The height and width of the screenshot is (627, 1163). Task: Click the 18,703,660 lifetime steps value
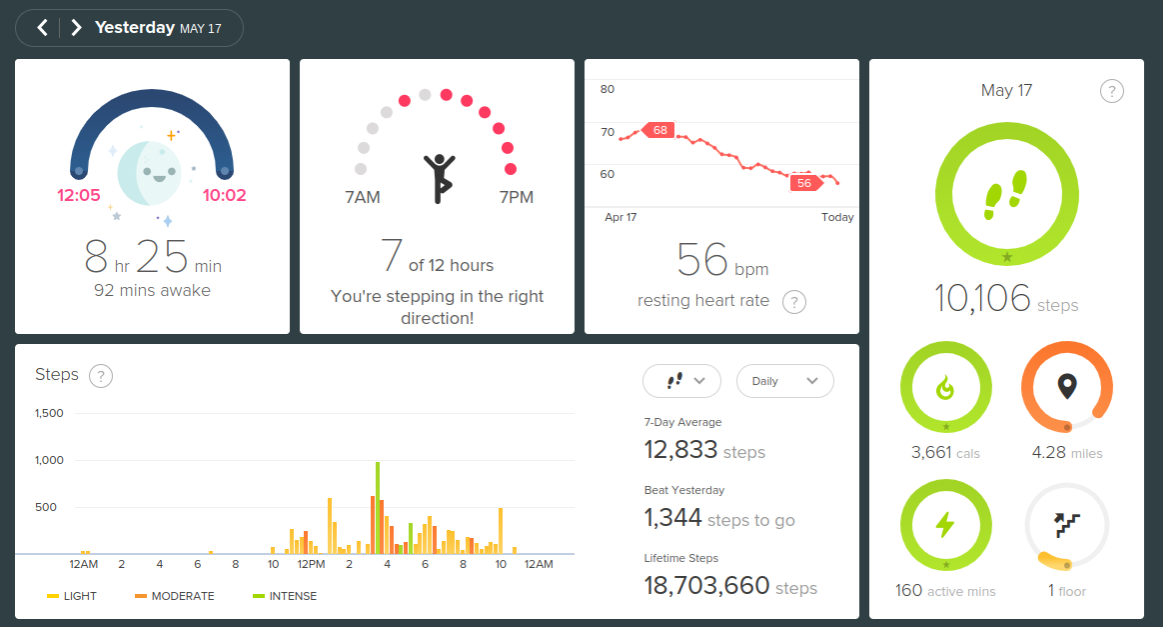[730, 585]
